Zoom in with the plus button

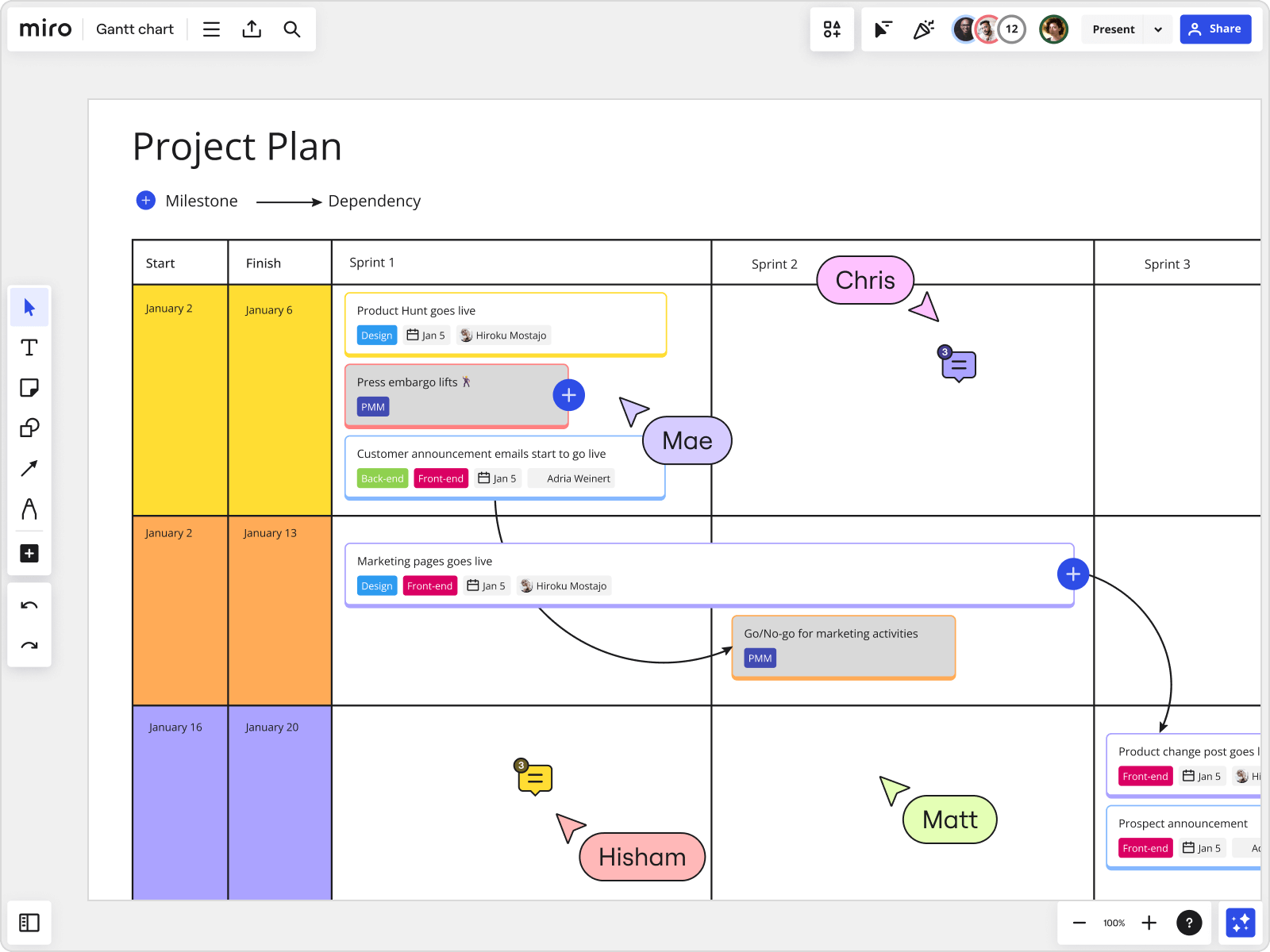click(1149, 923)
